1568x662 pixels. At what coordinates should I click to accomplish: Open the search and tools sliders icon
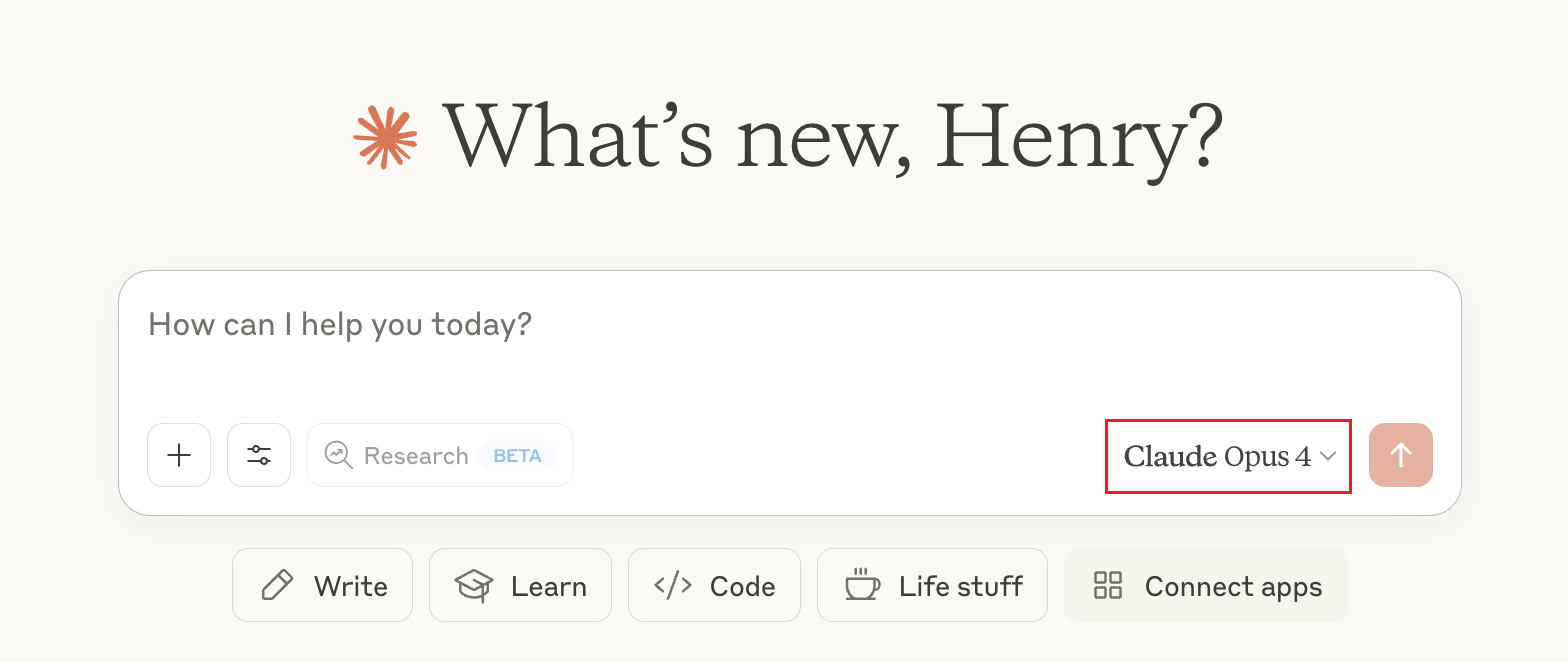259,455
